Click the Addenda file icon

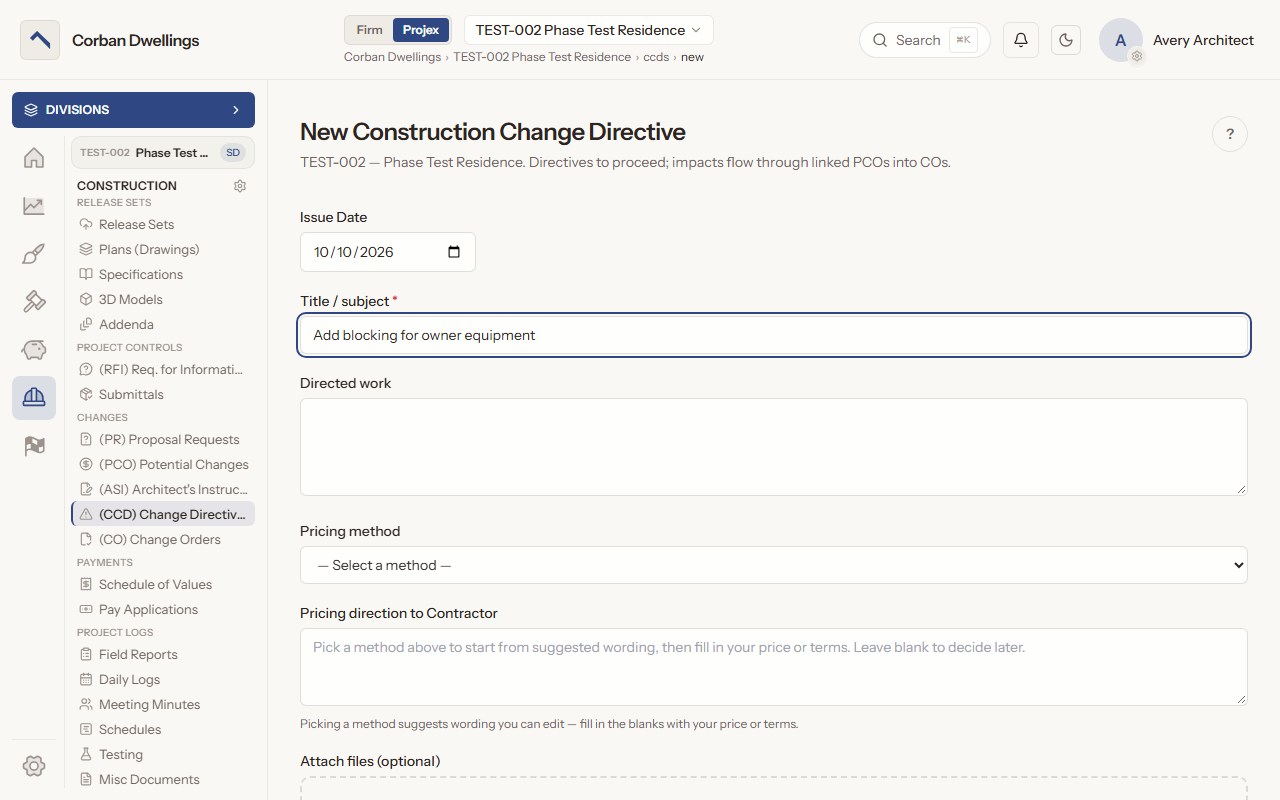86,325
